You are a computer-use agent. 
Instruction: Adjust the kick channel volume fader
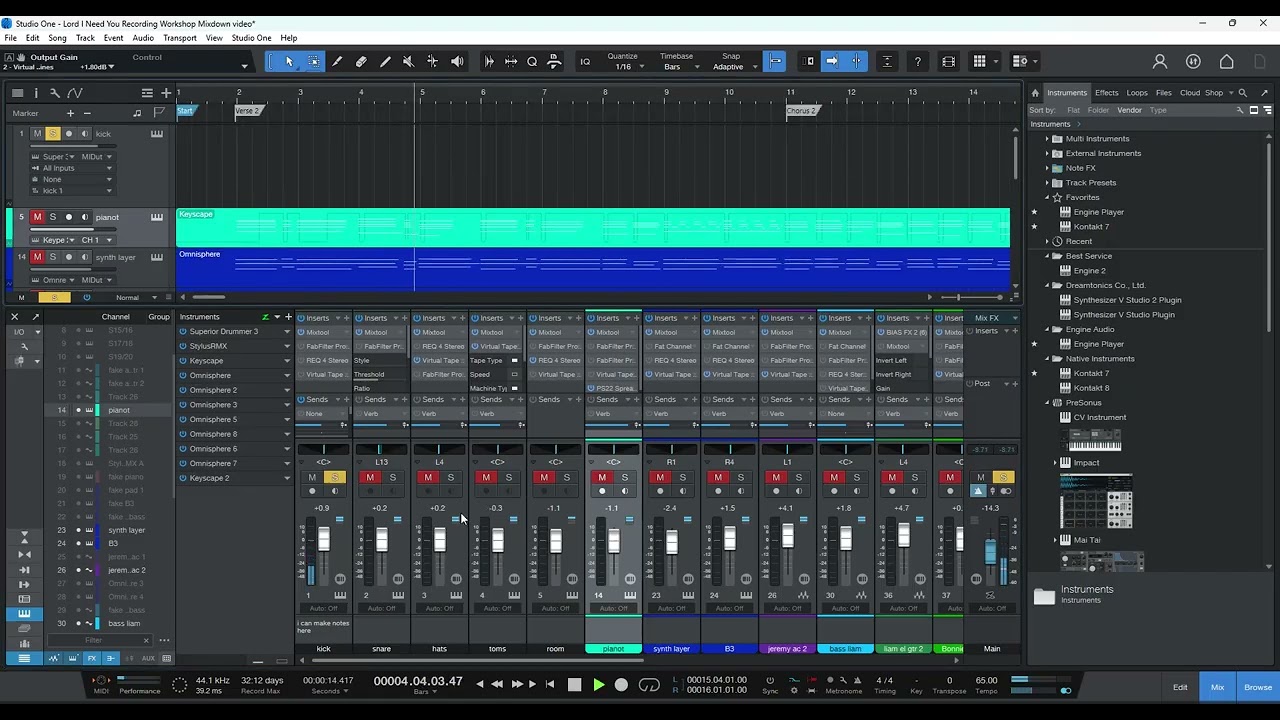(x=323, y=540)
